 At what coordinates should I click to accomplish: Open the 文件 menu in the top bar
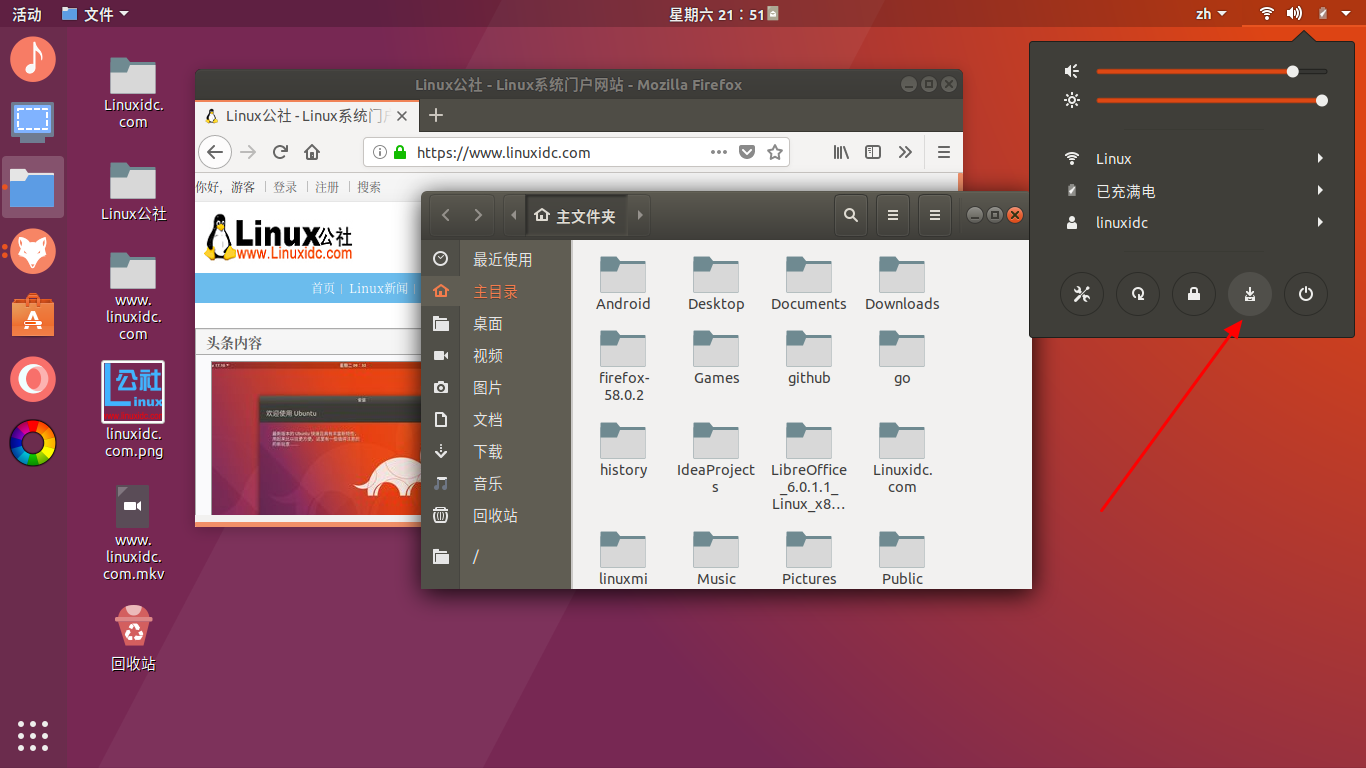pyautogui.click(x=94, y=13)
